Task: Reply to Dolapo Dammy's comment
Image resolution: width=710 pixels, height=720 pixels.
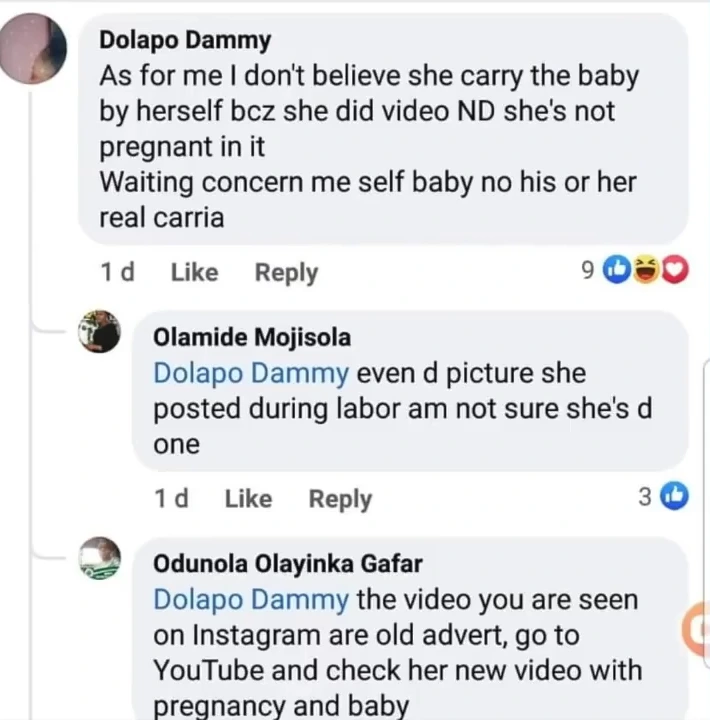Action: 286,272
